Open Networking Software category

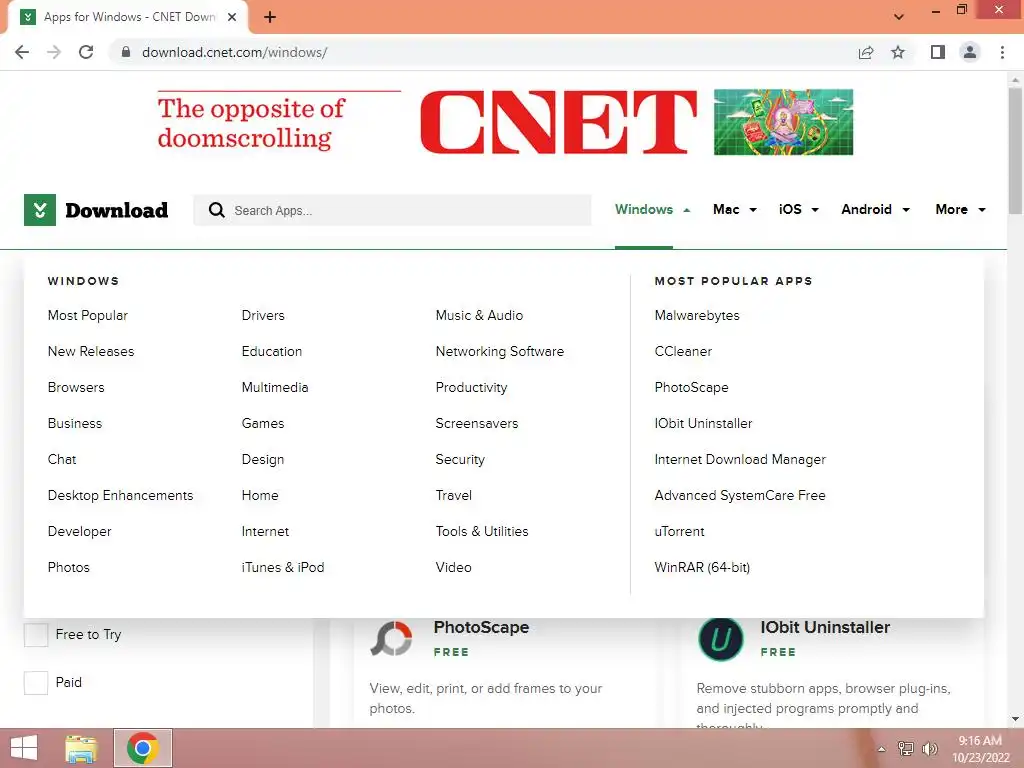point(500,351)
